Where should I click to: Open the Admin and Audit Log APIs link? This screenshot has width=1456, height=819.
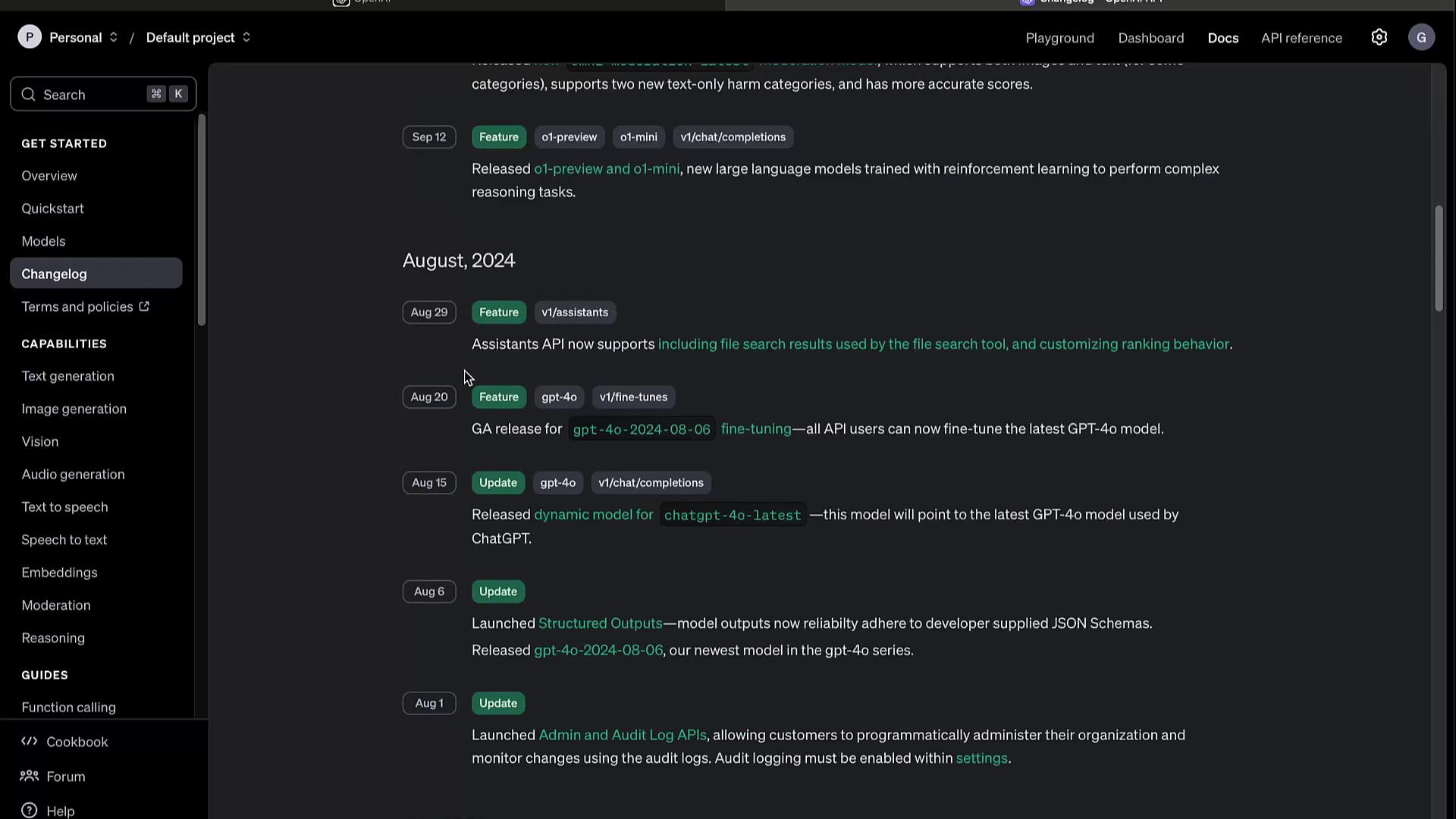click(622, 735)
